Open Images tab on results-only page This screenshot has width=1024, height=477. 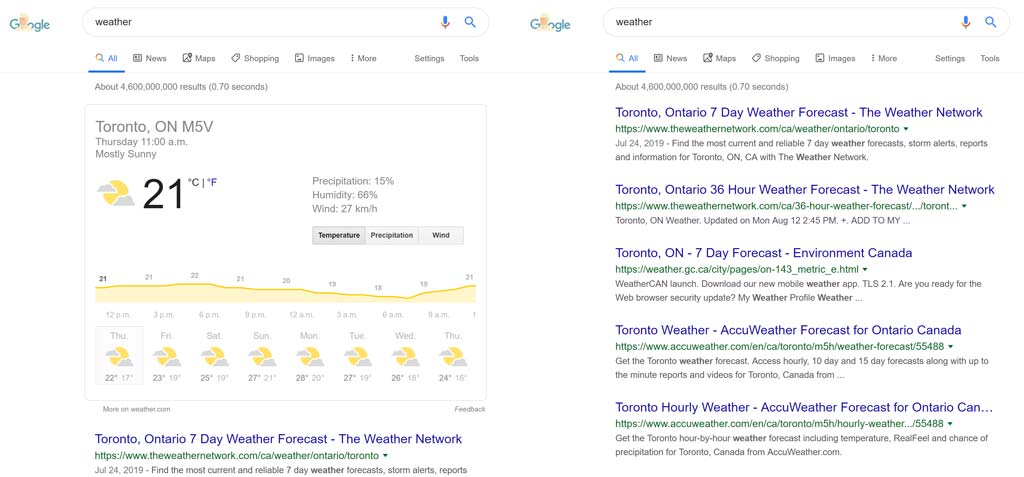click(835, 58)
